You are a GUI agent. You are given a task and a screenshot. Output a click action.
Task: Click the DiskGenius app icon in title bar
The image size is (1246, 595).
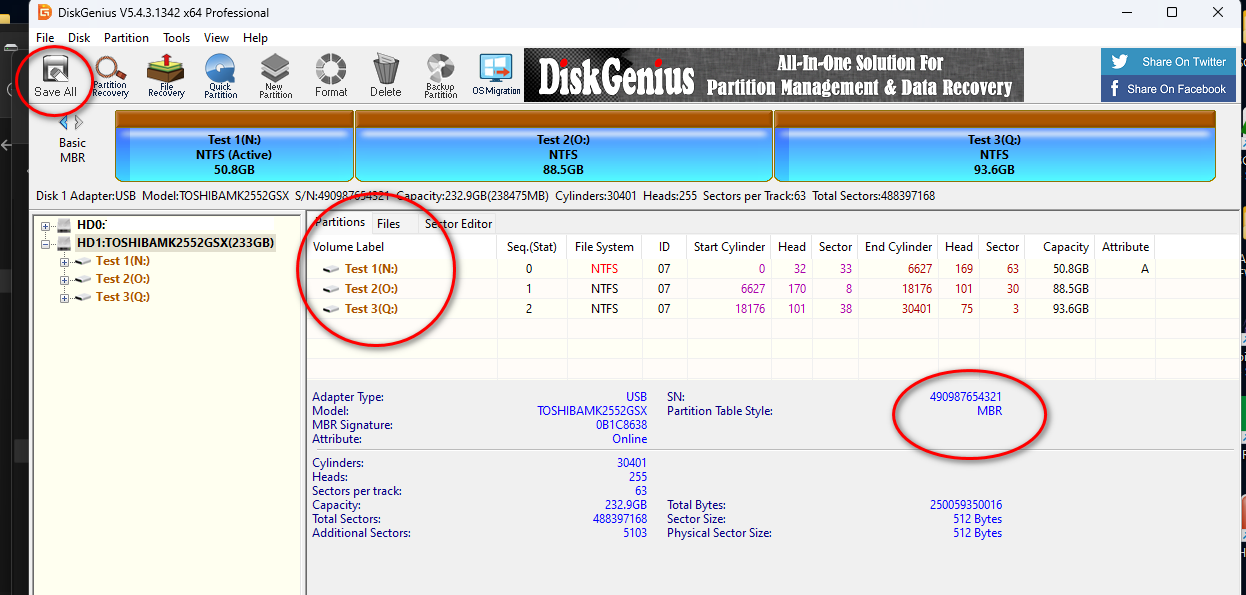pyautogui.click(x=44, y=12)
